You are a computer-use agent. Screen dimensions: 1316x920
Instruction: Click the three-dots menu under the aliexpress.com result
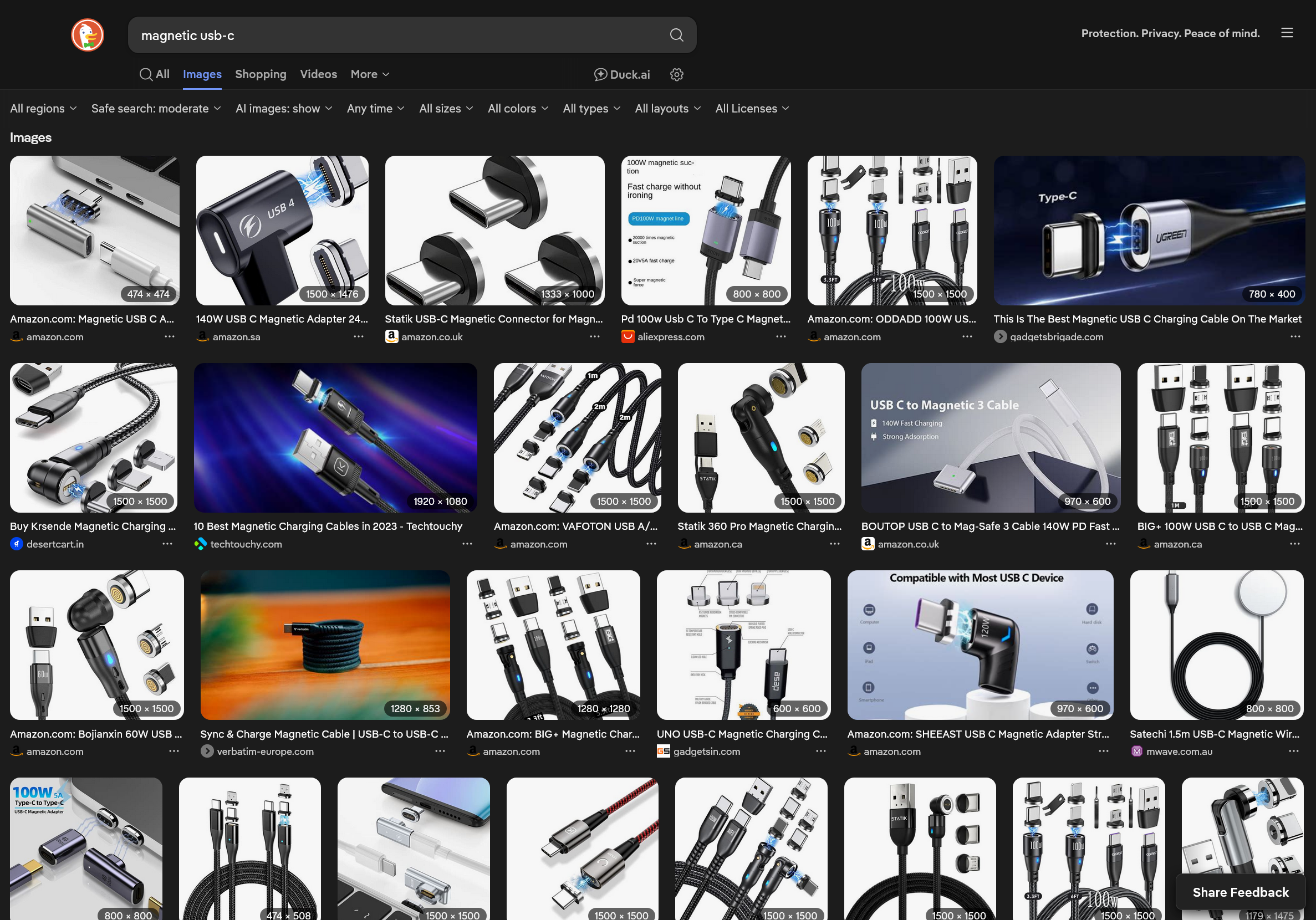coord(781,336)
